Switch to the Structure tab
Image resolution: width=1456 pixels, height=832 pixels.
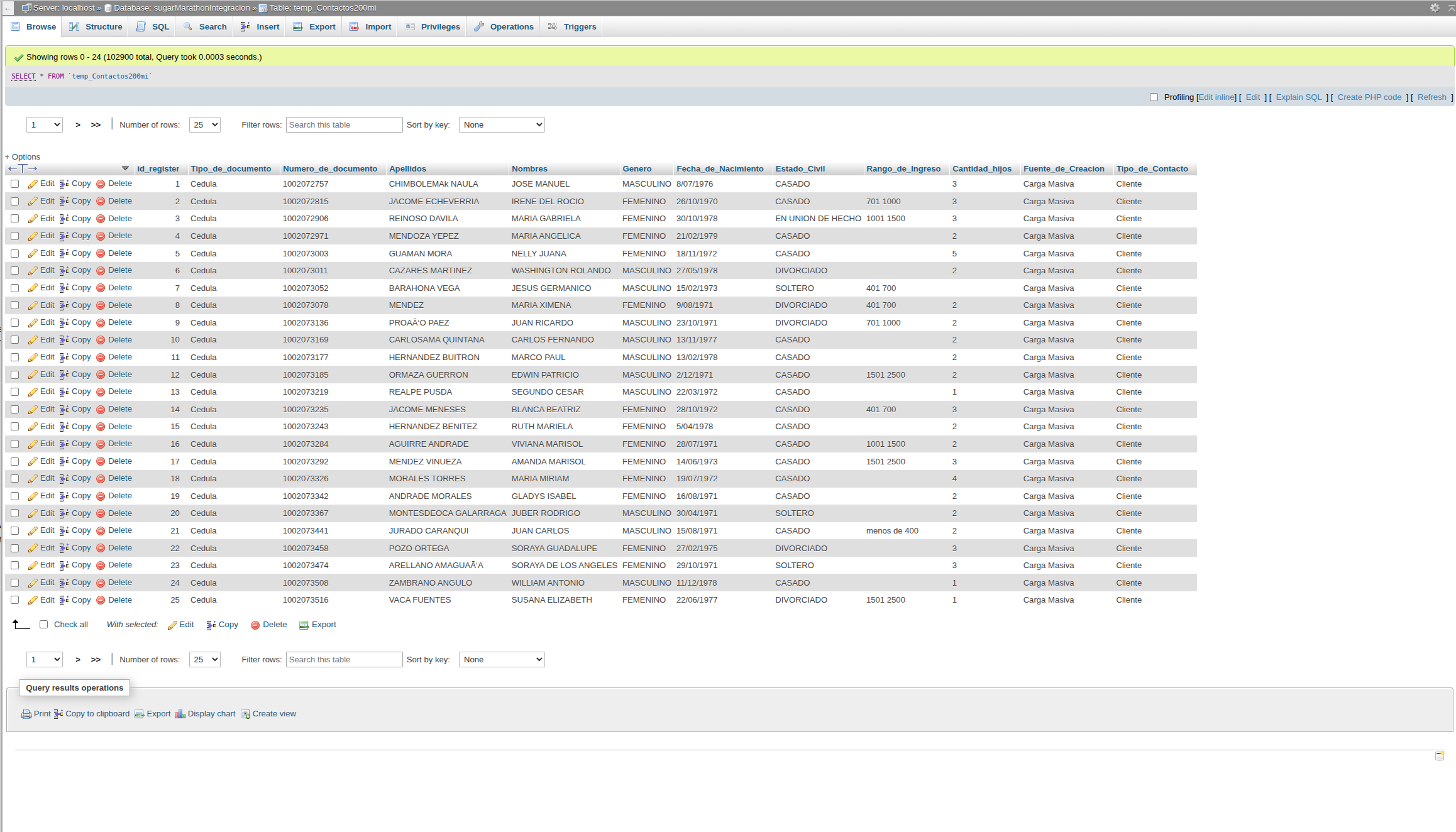(96, 27)
